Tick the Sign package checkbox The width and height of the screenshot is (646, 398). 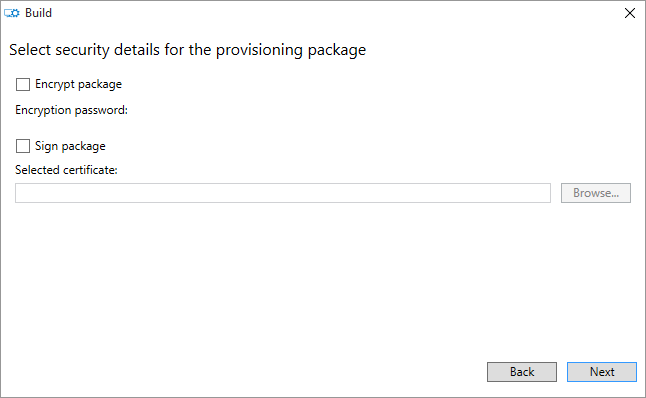click(x=23, y=146)
